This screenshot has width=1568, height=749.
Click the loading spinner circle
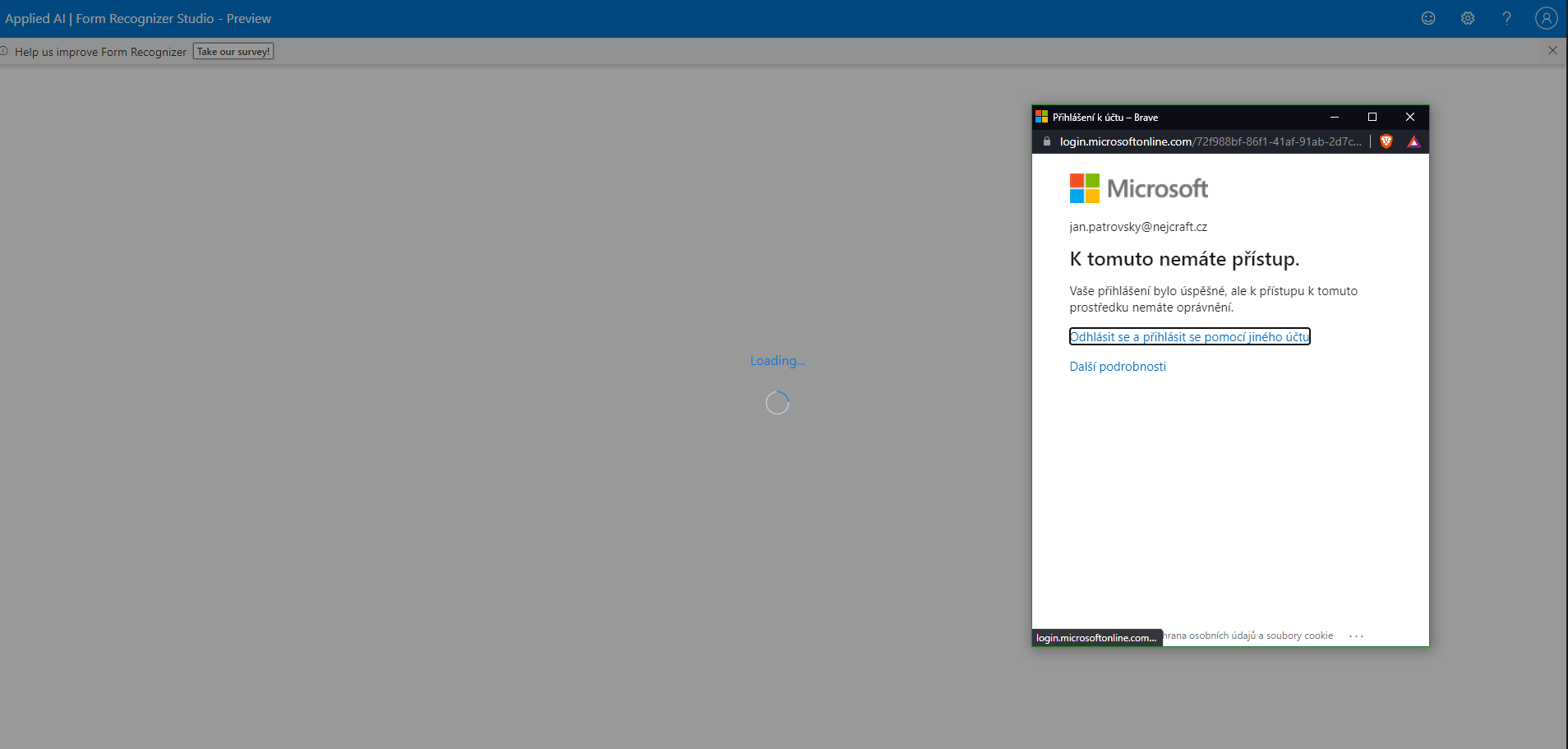tap(777, 403)
